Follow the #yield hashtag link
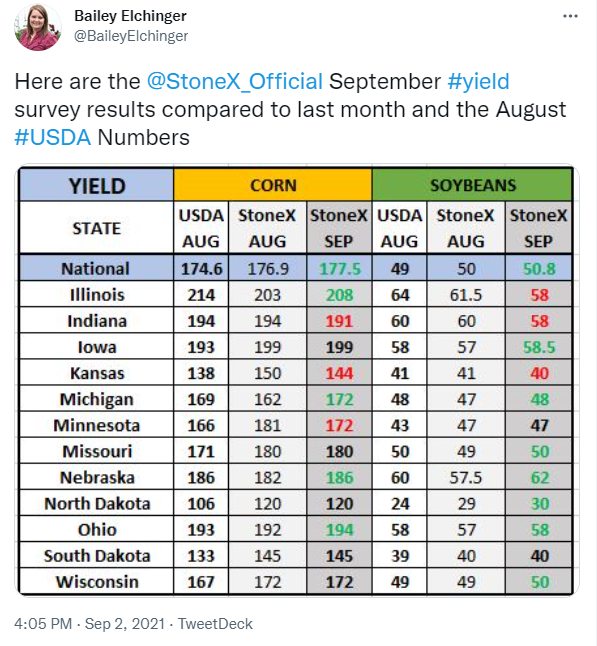597x646 pixels. point(478,81)
